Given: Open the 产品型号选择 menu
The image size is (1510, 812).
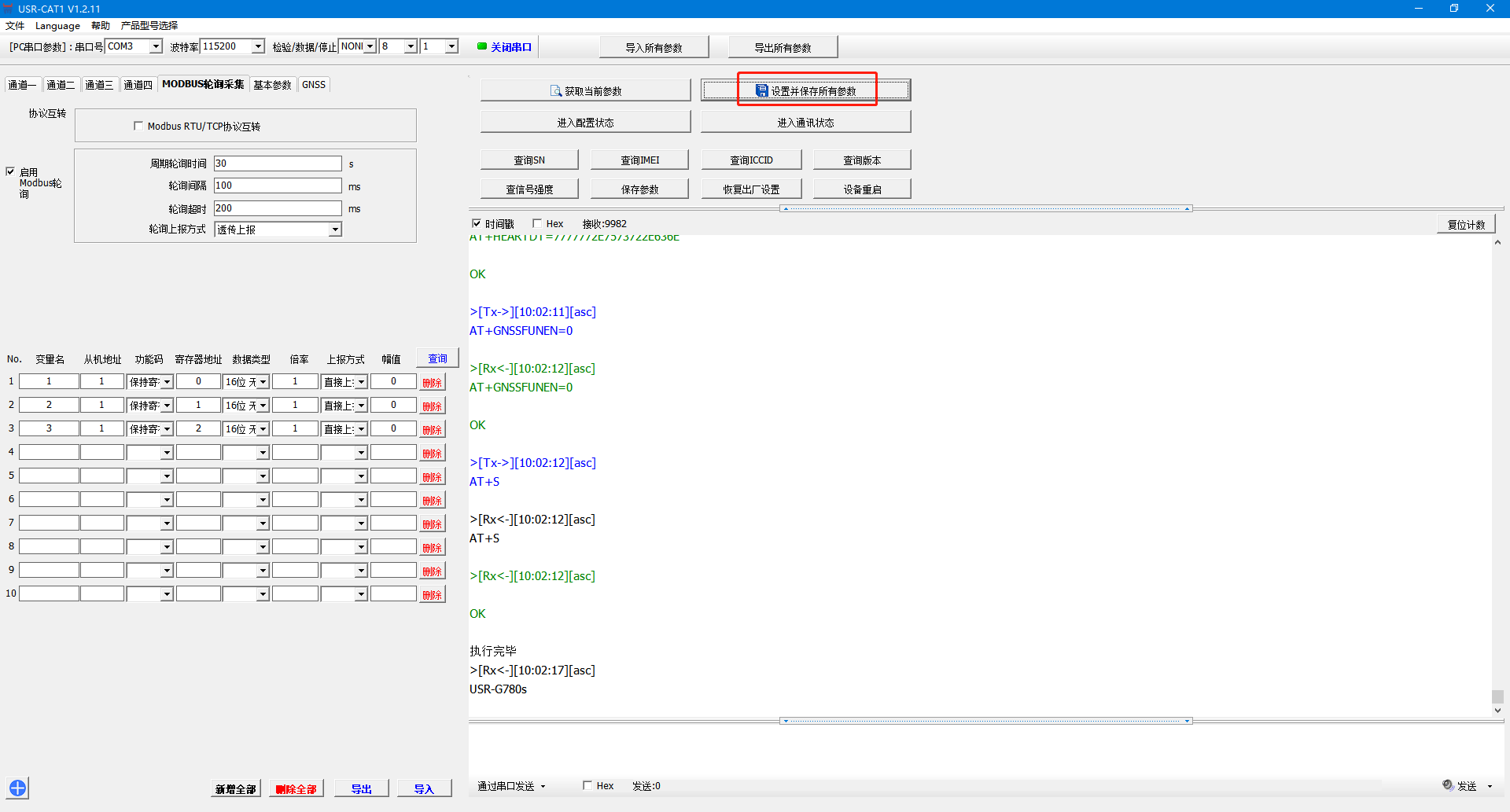Looking at the screenshot, I should [149, 25].
